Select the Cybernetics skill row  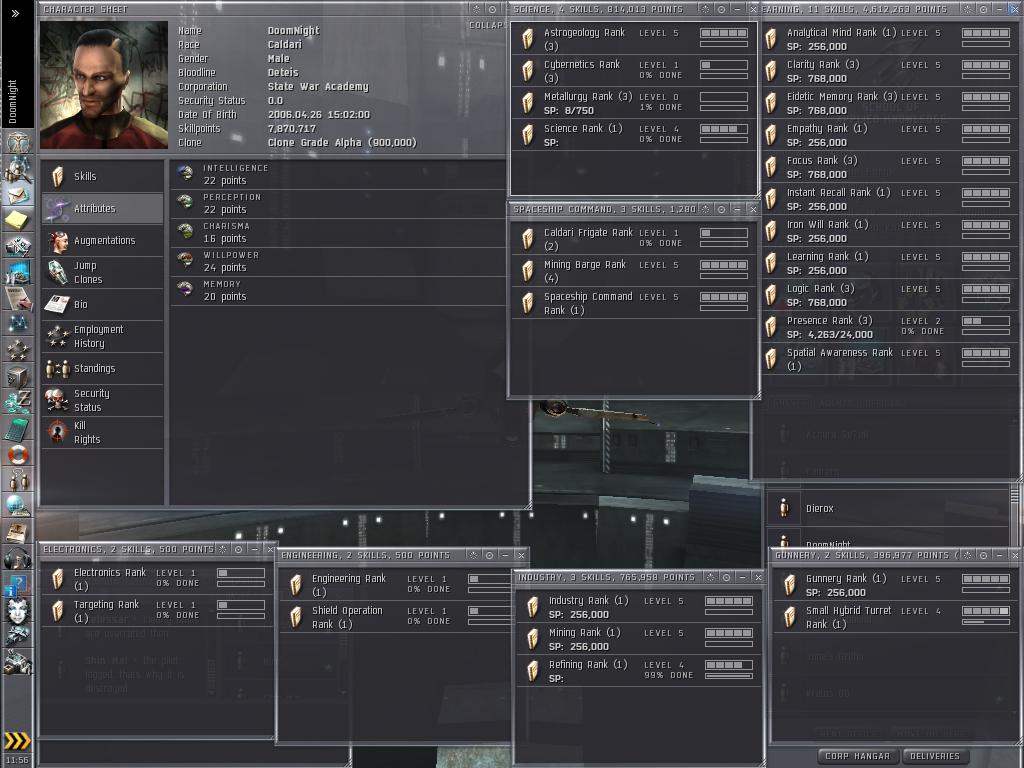(634, 71)
